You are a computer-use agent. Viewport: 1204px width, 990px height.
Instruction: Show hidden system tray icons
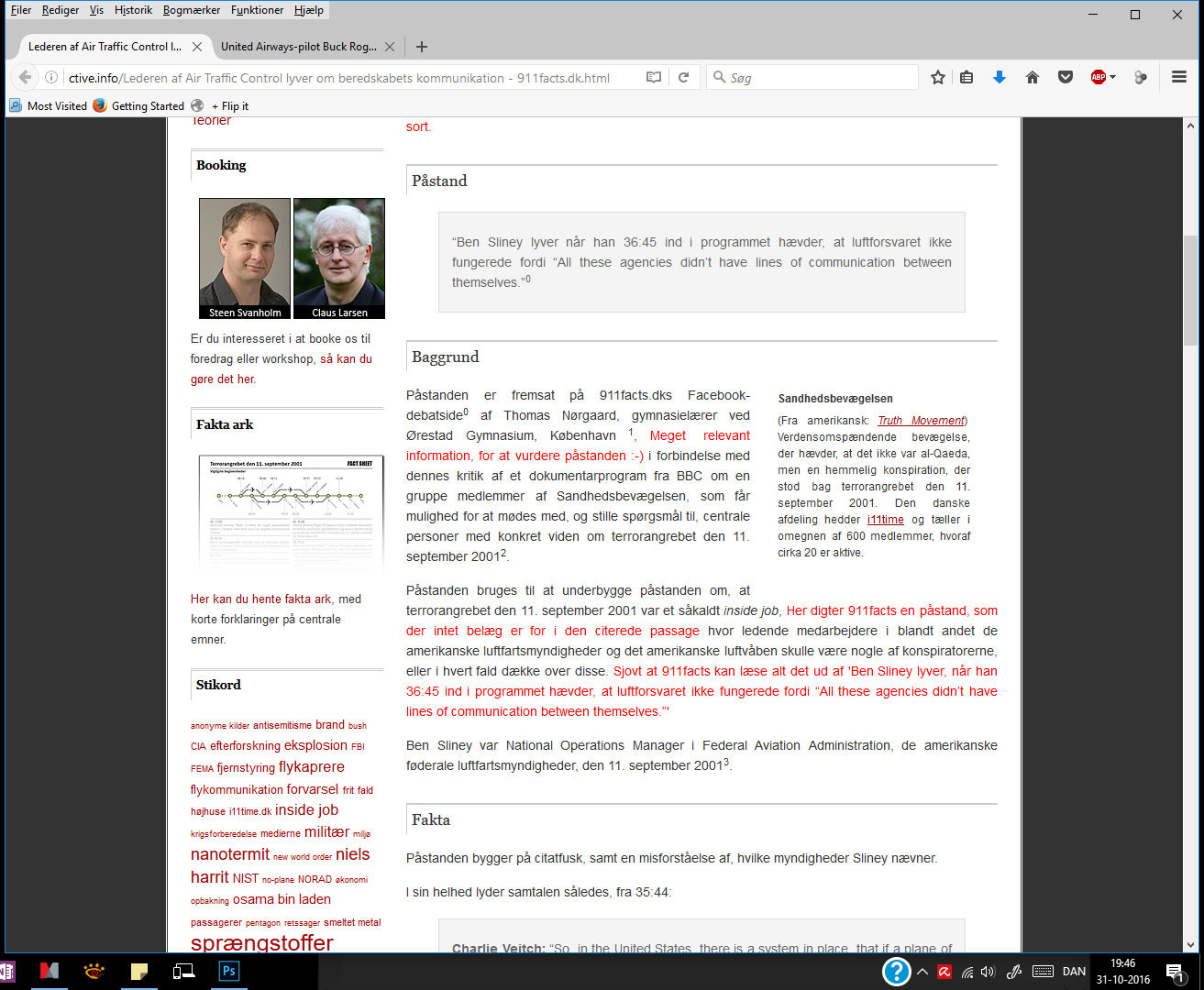point(922,972)
